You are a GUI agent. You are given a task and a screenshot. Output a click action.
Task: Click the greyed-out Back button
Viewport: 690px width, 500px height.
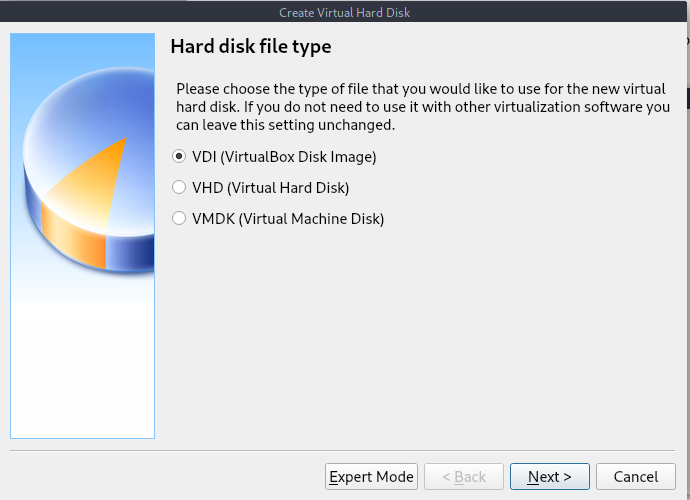click(x=464, y=476)
